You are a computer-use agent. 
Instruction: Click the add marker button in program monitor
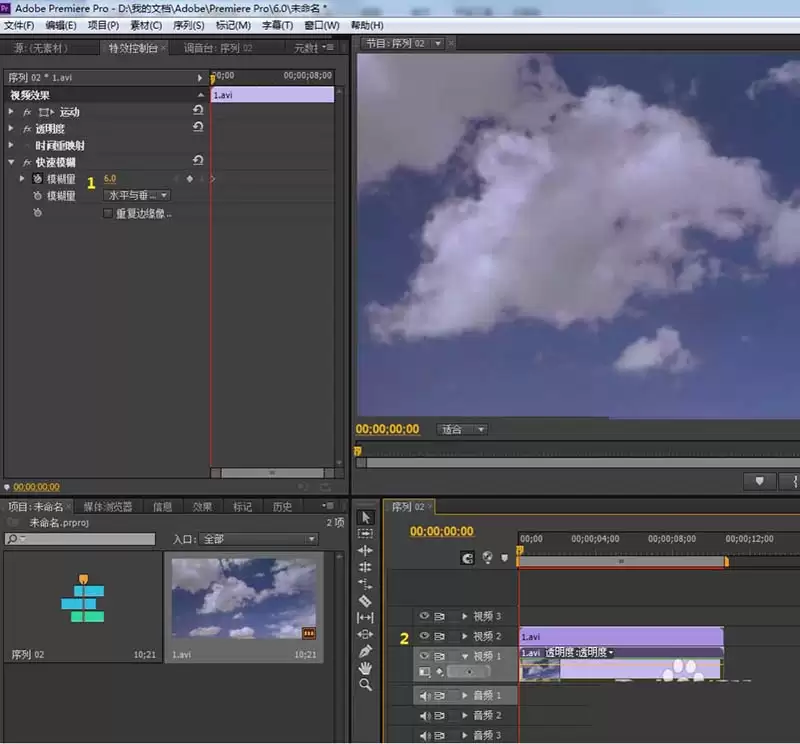(x=760, y=481)
